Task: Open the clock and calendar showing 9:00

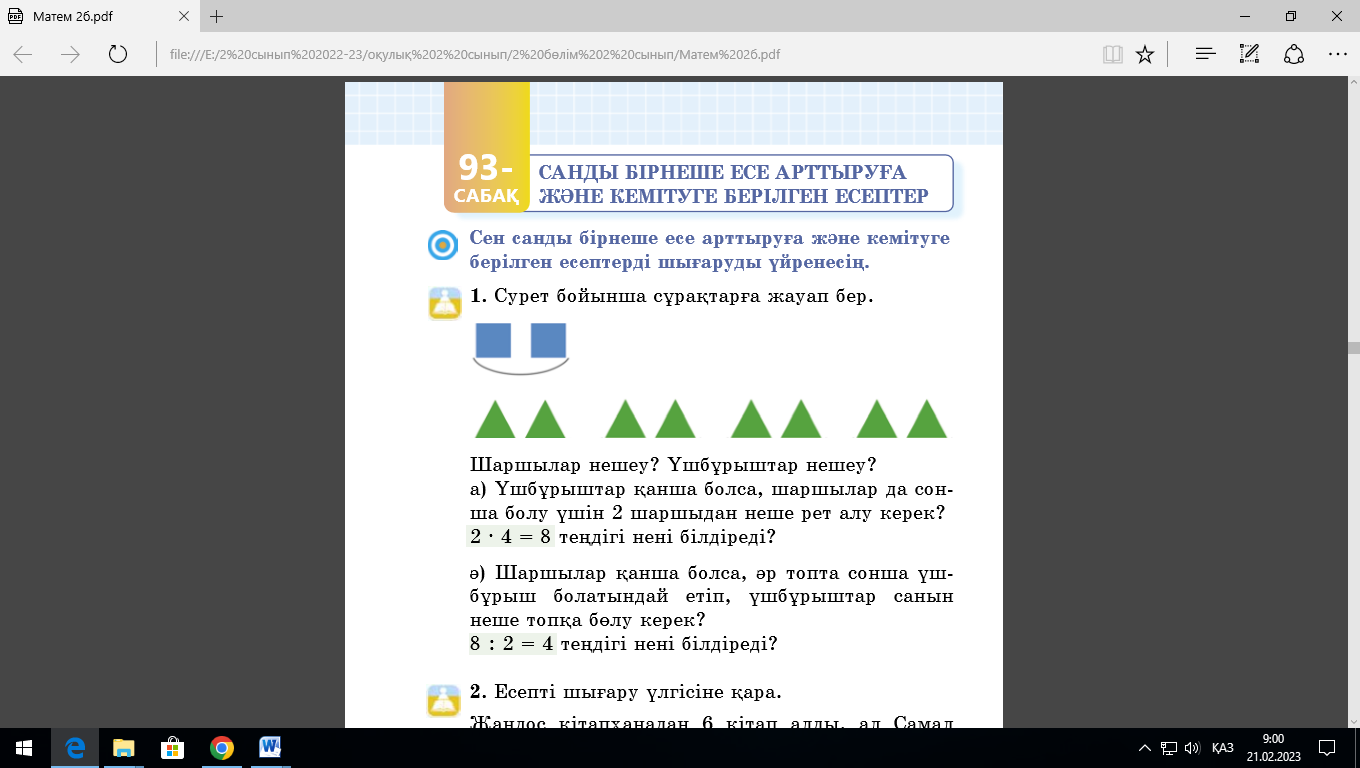Action: click(1273, 748)
